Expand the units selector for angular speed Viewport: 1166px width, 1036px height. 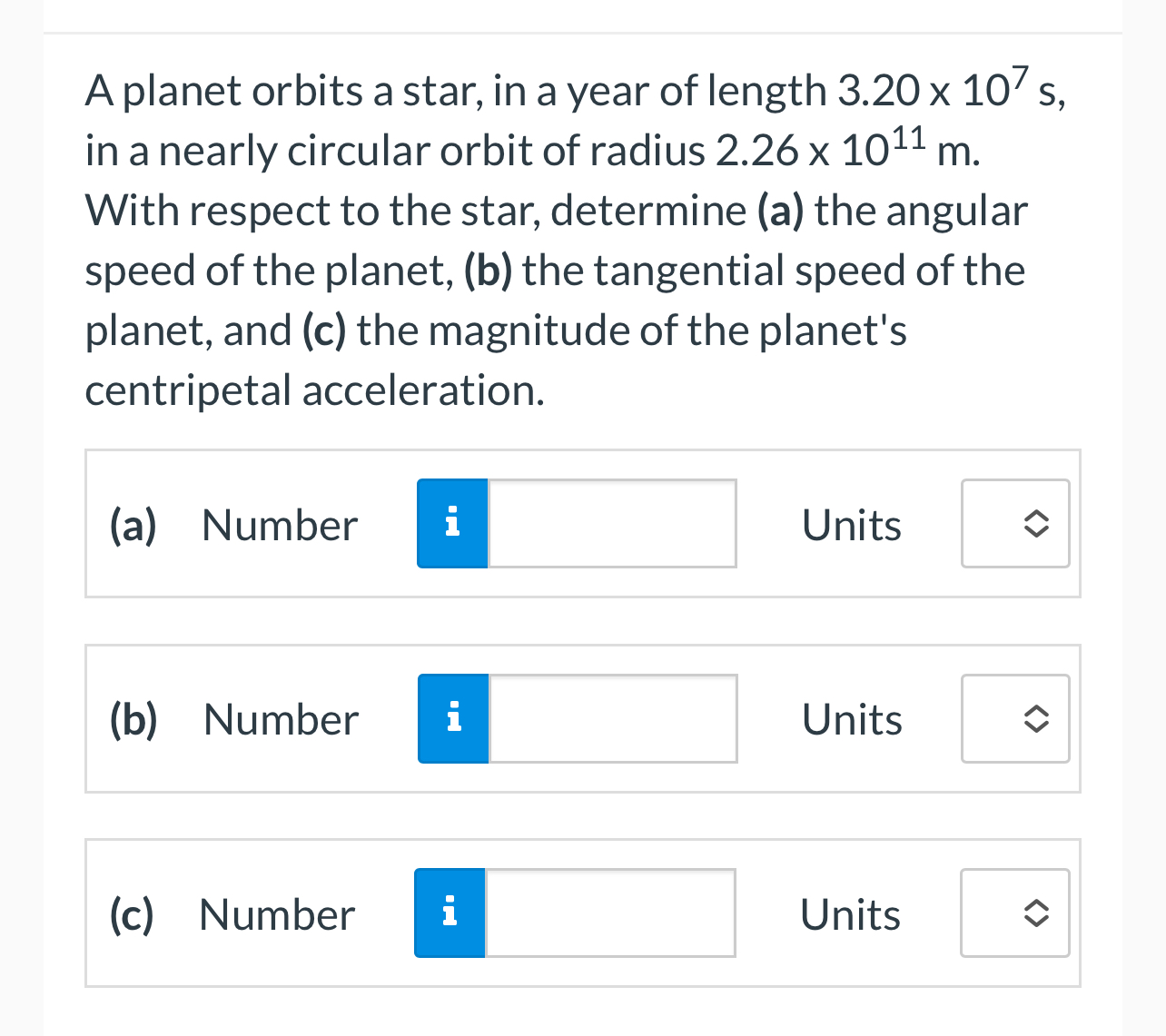(1015, 523)
